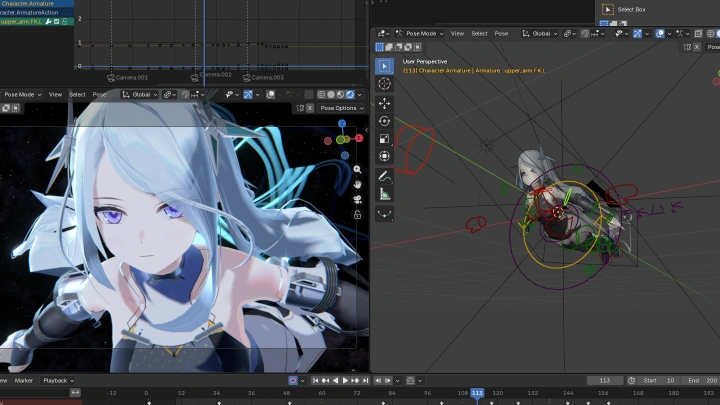The height and width of the screenshot is (405, 720).
Task: Open pivot point dropdown in right viewport
Action: click(x=569, y=34)
